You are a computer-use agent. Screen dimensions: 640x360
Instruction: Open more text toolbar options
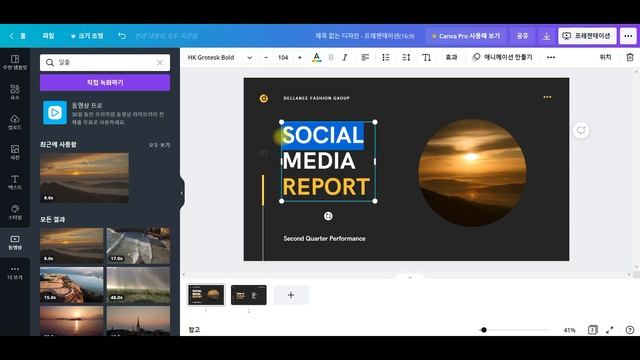pyautogui.click(x=551, y=58)
